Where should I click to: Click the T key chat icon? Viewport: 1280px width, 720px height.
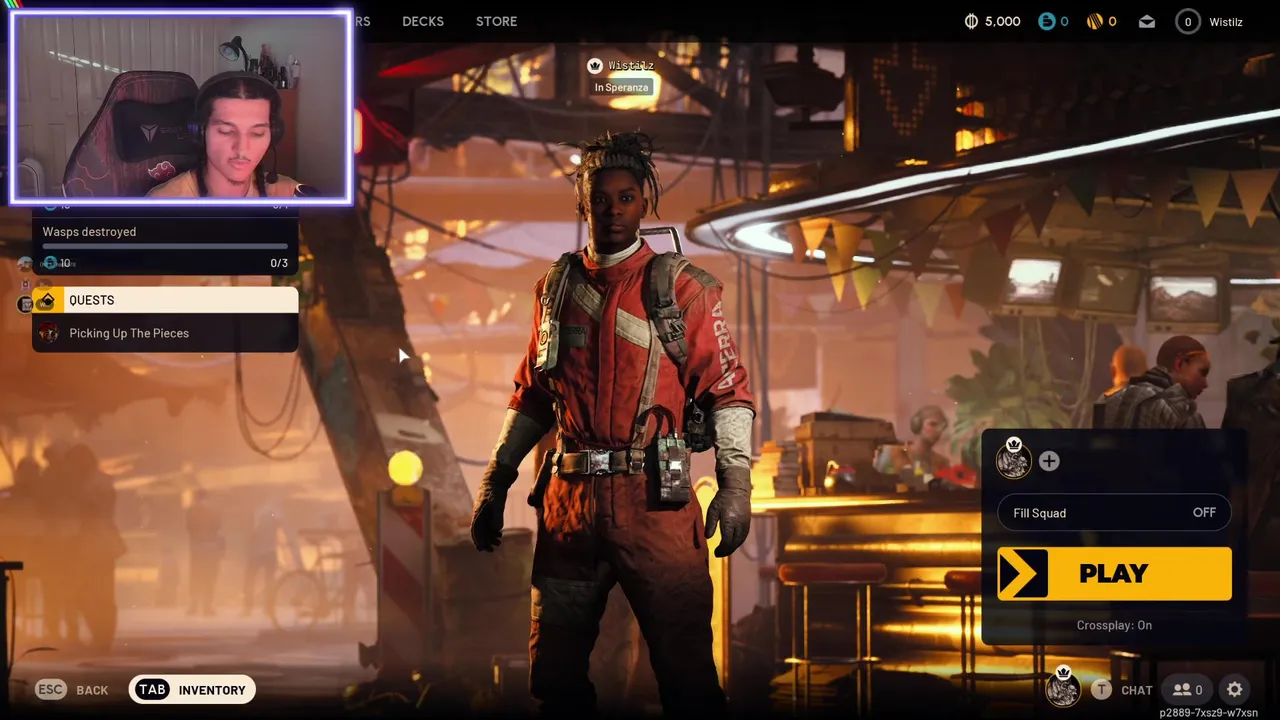(x=1101, y=689)
